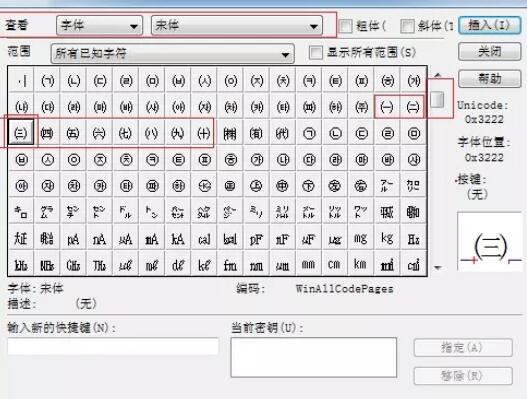
Task: Pick the parenthesized 四 character
Action: pos(47,133)
